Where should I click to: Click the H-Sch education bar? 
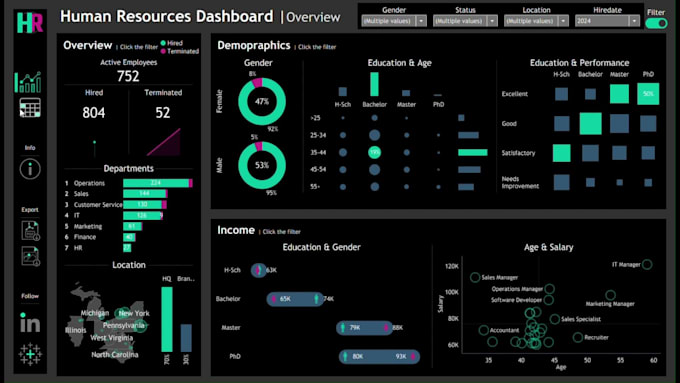tap(343, 92)
